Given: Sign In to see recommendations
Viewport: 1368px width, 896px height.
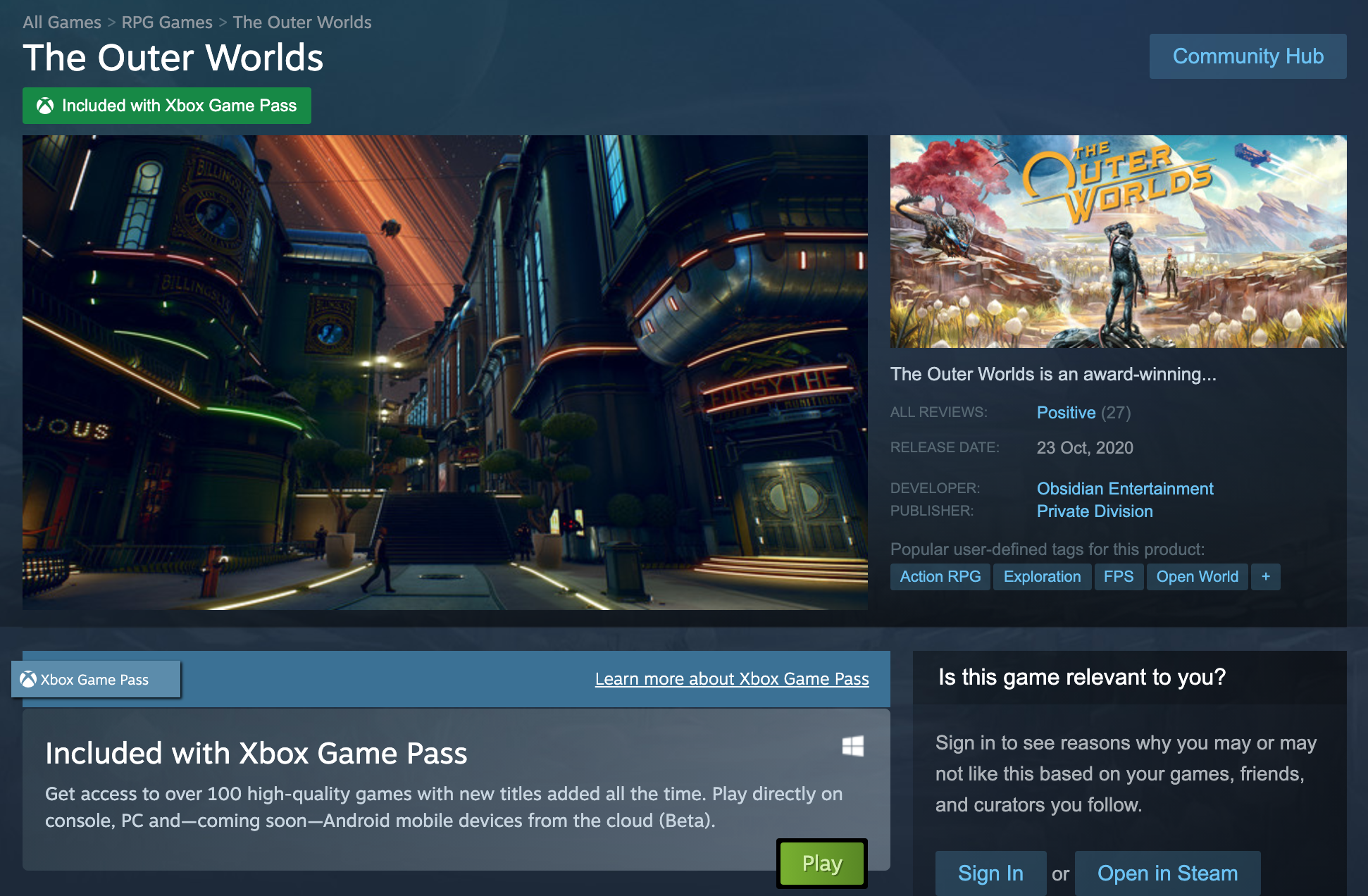Looking at the screenshot, I should pyautogui.click(x=990, y=873).
